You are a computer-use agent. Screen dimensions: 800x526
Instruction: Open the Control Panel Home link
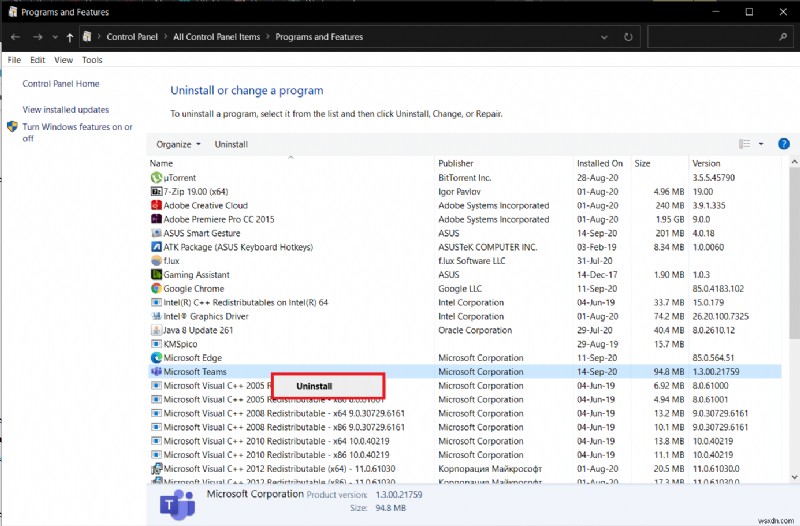pyautogui.click(x=61, y=84)
